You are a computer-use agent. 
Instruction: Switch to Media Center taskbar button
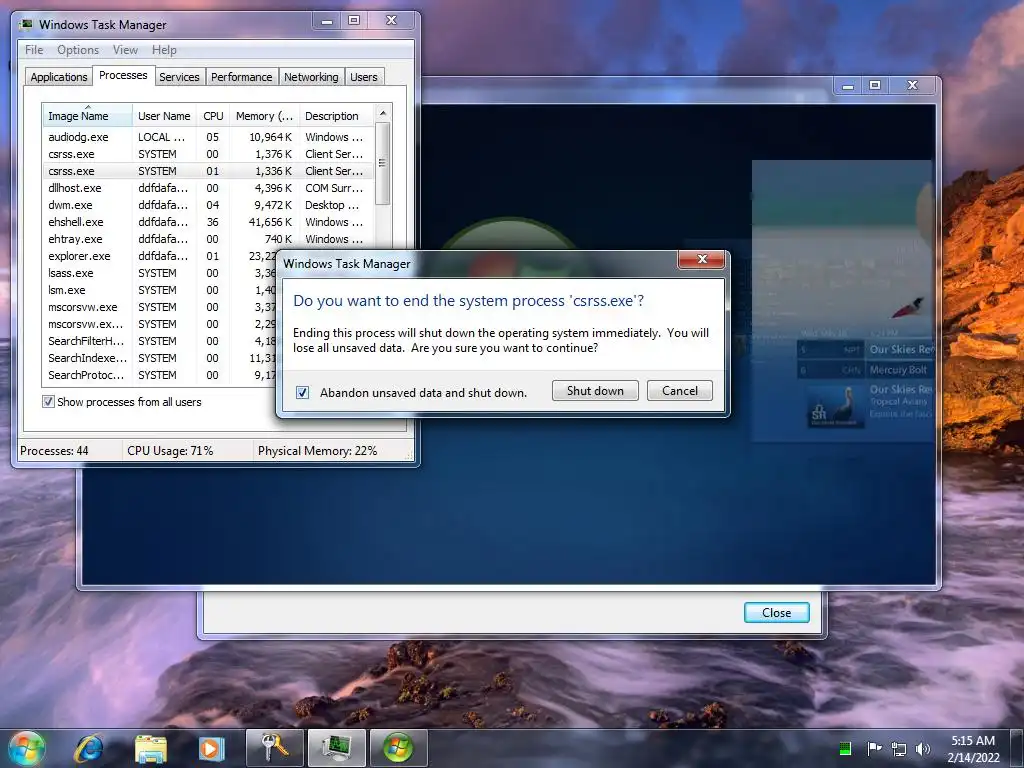[x=399, y=748]
